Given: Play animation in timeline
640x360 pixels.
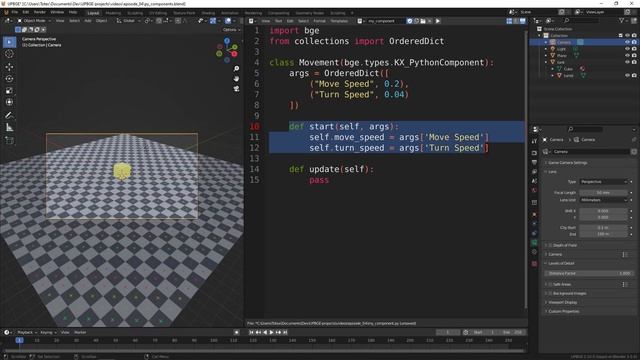Looking at the screenshot, I should point(271,332).
